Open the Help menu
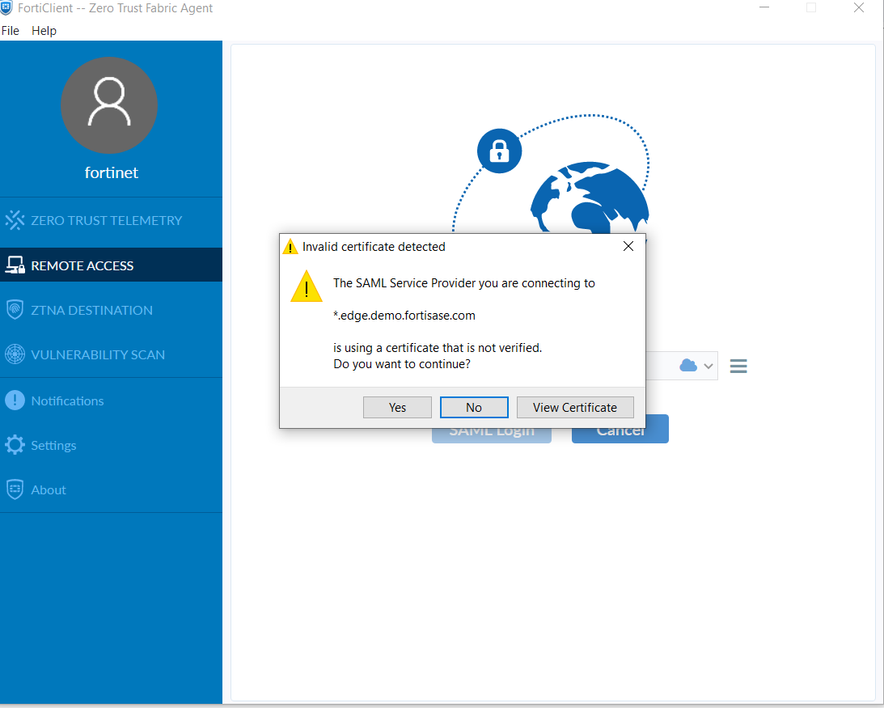 pyautogui.click(x=44, y=30)
